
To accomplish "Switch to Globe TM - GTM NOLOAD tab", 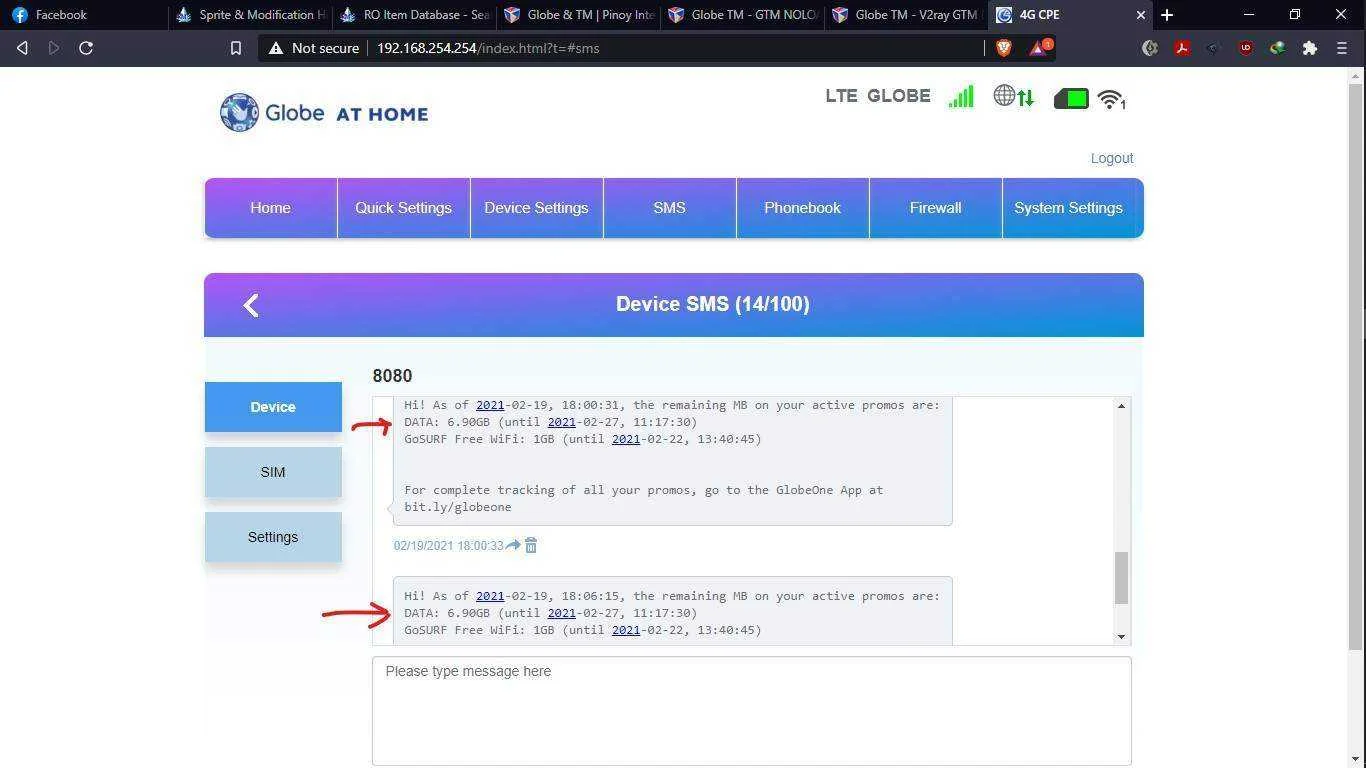I will click(x=742, y=15).
